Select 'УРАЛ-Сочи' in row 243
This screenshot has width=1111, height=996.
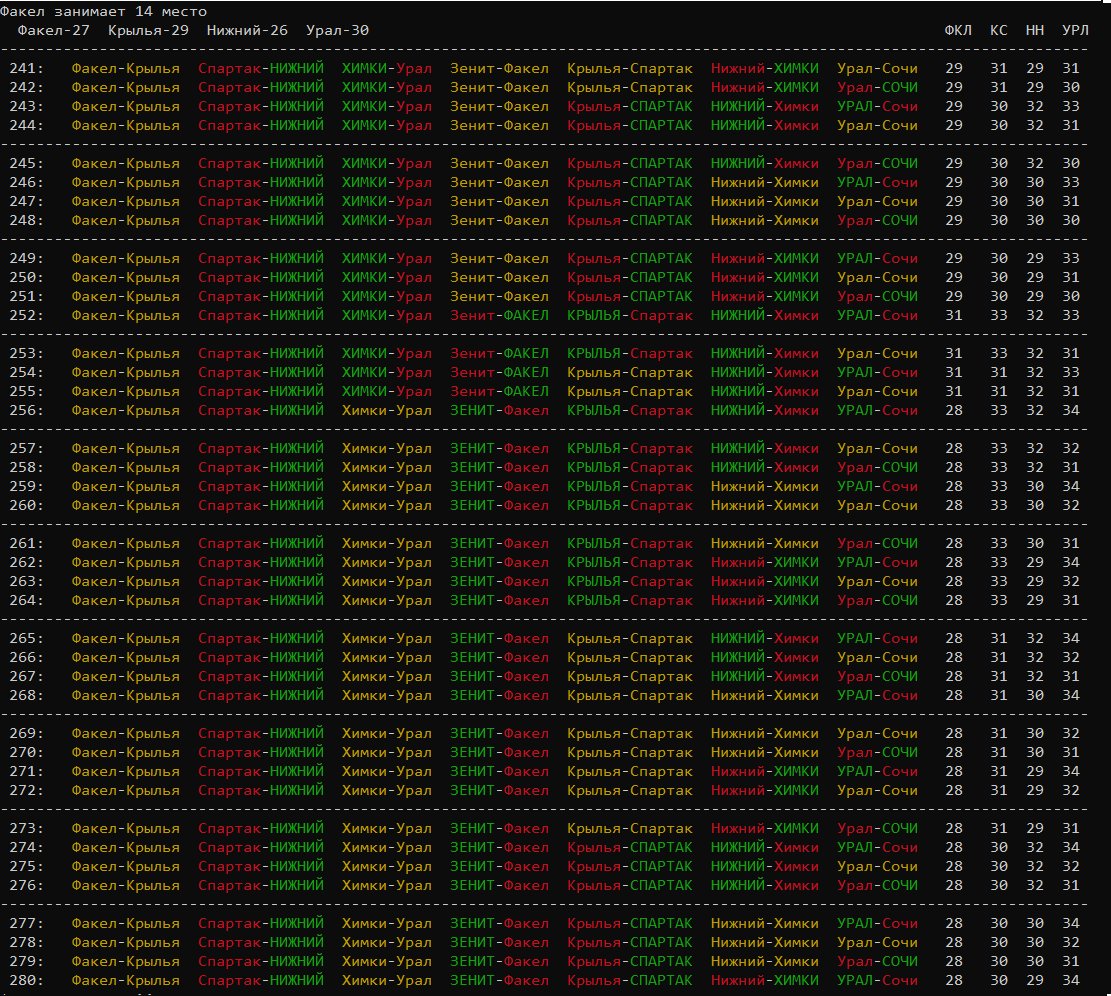[x=877, y=106]
